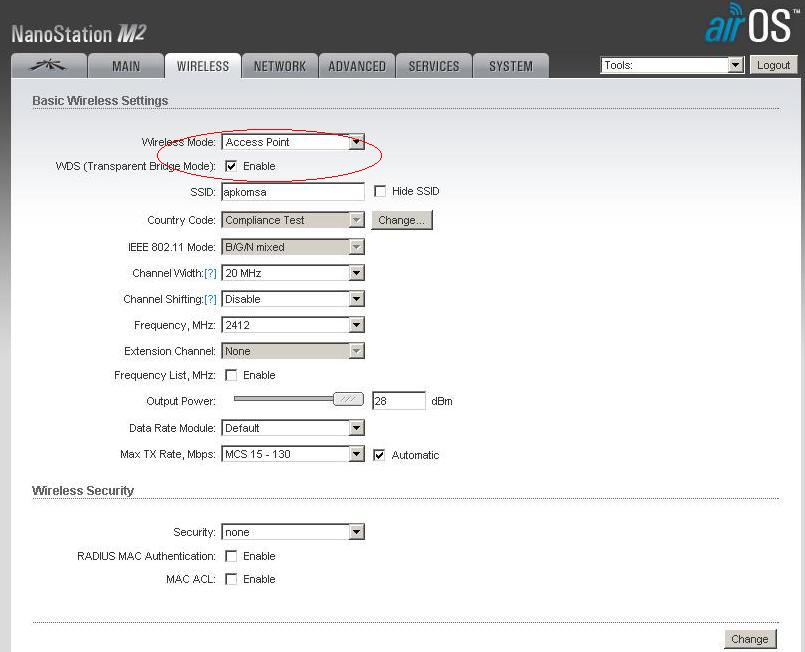Enable Frequency List checkbox

pos(231,375)
